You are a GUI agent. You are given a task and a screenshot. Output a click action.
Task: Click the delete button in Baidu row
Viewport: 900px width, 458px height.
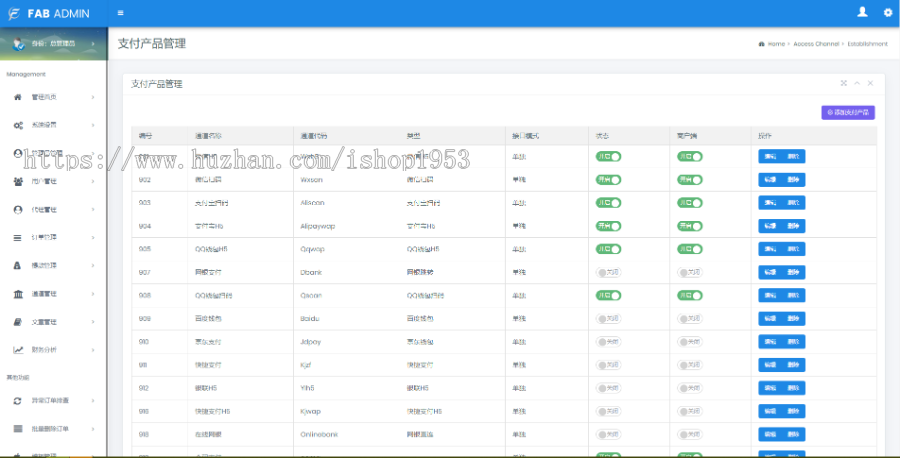[x=793, y=319]
